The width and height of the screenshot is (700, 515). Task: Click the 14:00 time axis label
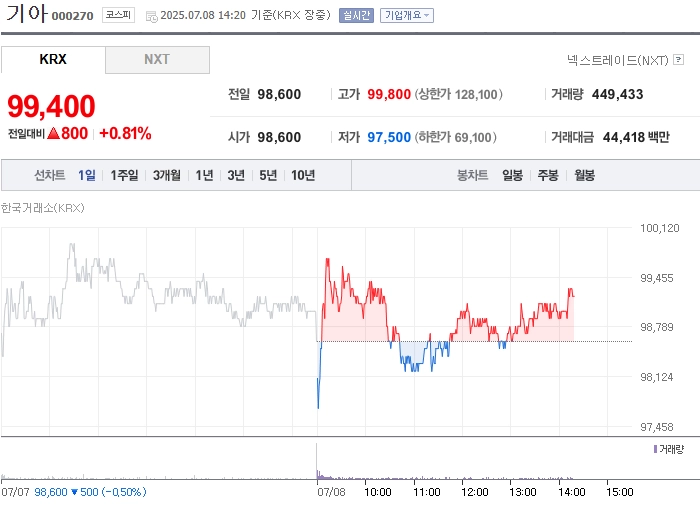coord(571,492)
